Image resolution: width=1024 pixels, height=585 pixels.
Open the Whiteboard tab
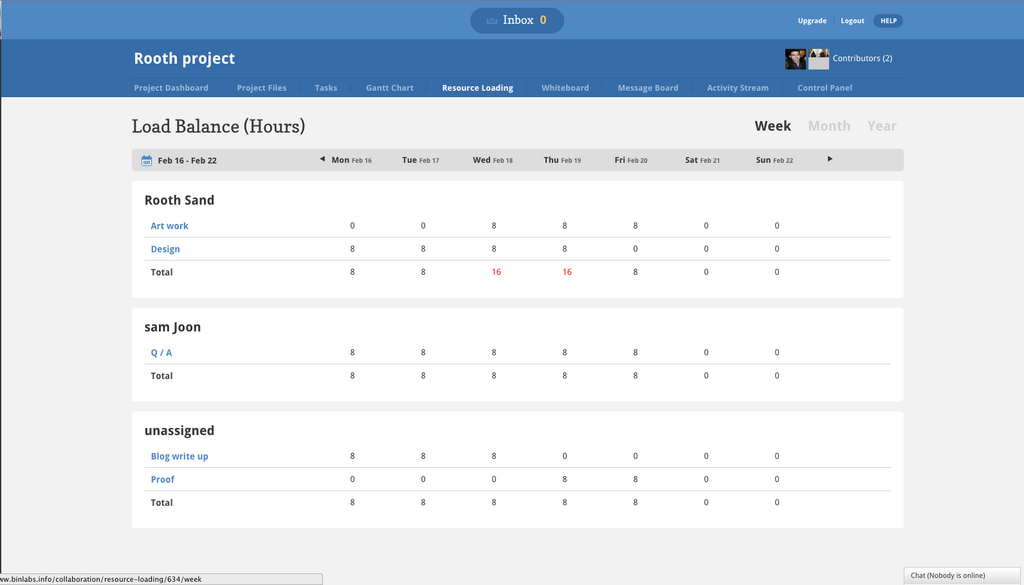(565, 88)
